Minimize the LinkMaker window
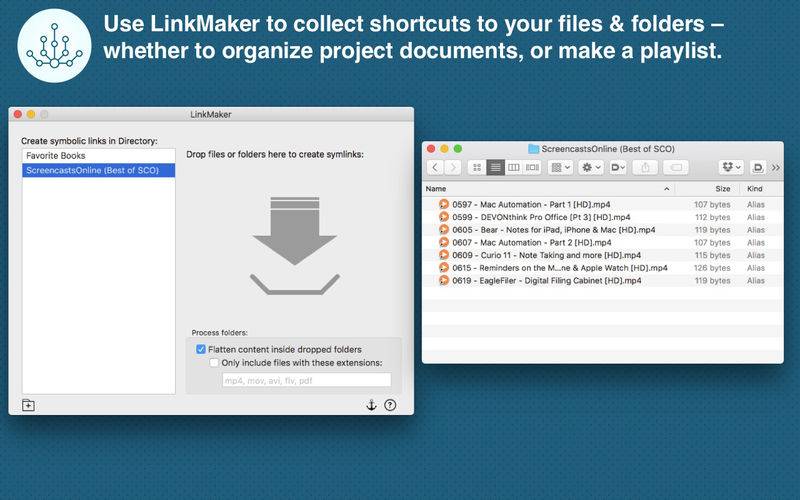 pos(31,114)
